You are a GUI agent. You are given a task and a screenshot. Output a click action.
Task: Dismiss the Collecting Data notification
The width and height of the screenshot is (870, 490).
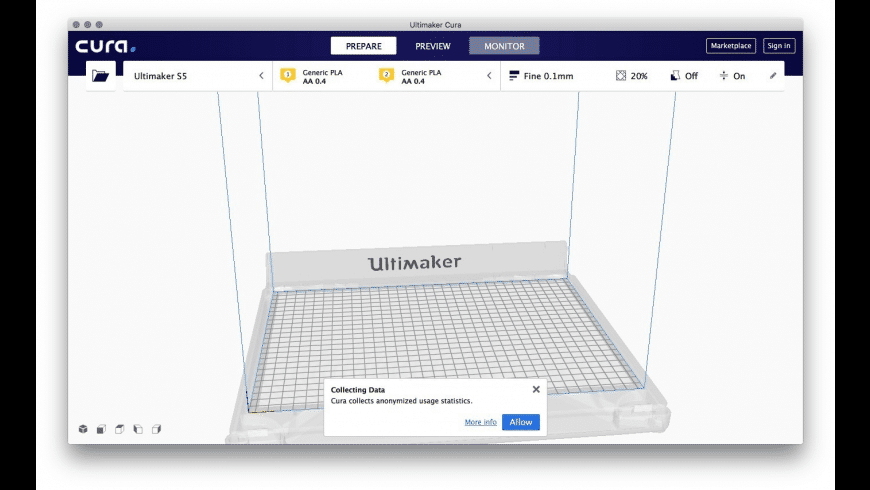[536, 389]
